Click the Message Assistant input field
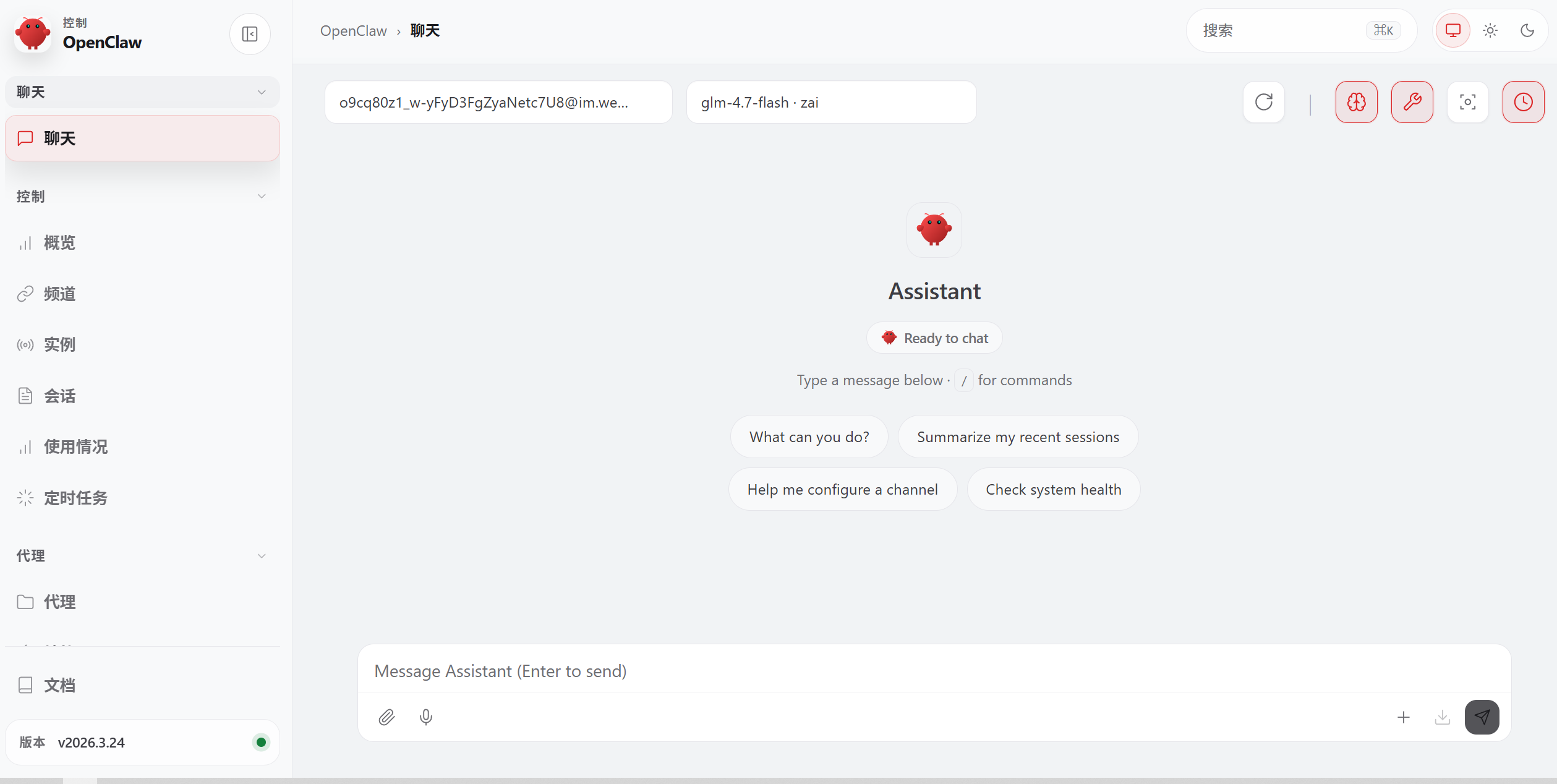 point(934,671)
